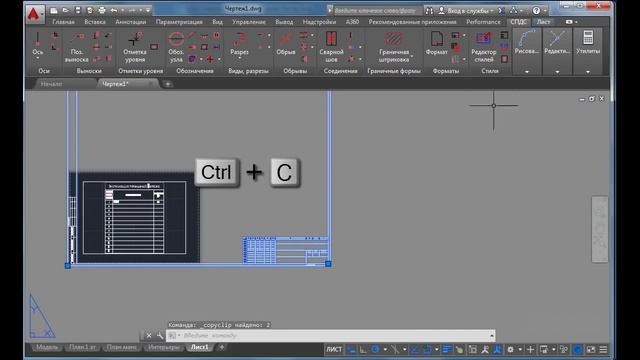Screen dimensions: 640x360
Task: Select the Обрыв break tool
Action: pos(286,44)
